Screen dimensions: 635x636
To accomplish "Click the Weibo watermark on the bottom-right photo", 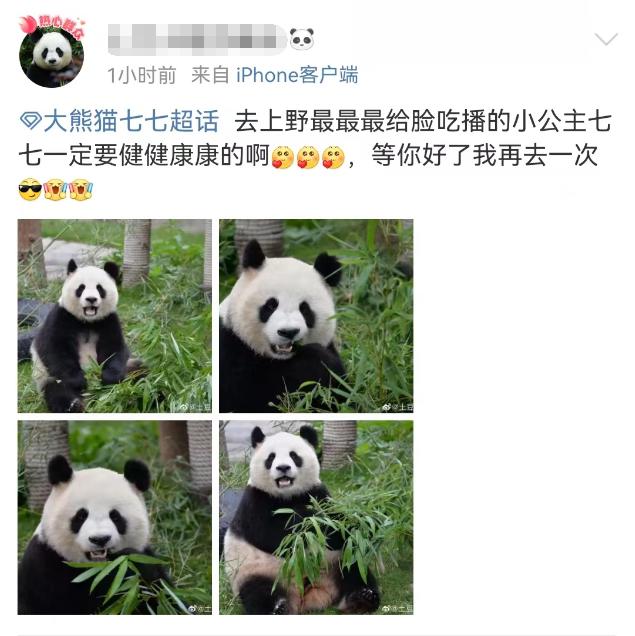I will [x=398, y=608].
